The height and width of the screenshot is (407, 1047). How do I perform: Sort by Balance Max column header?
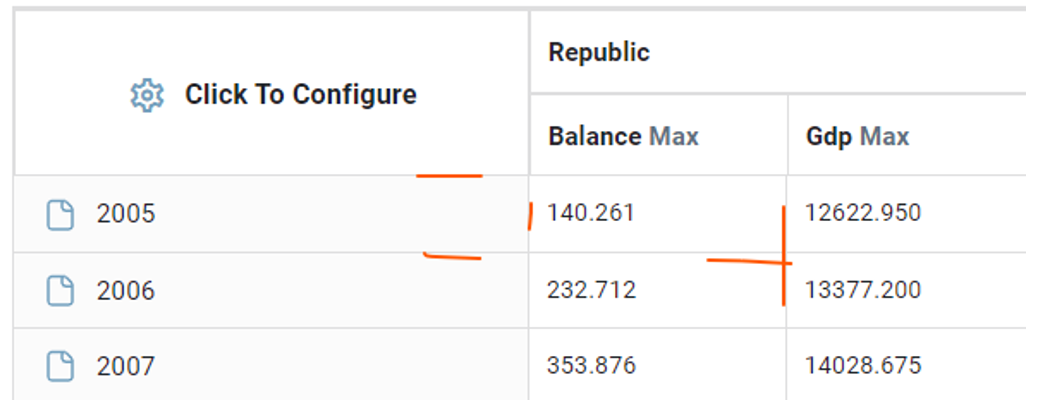click(623, 136)
